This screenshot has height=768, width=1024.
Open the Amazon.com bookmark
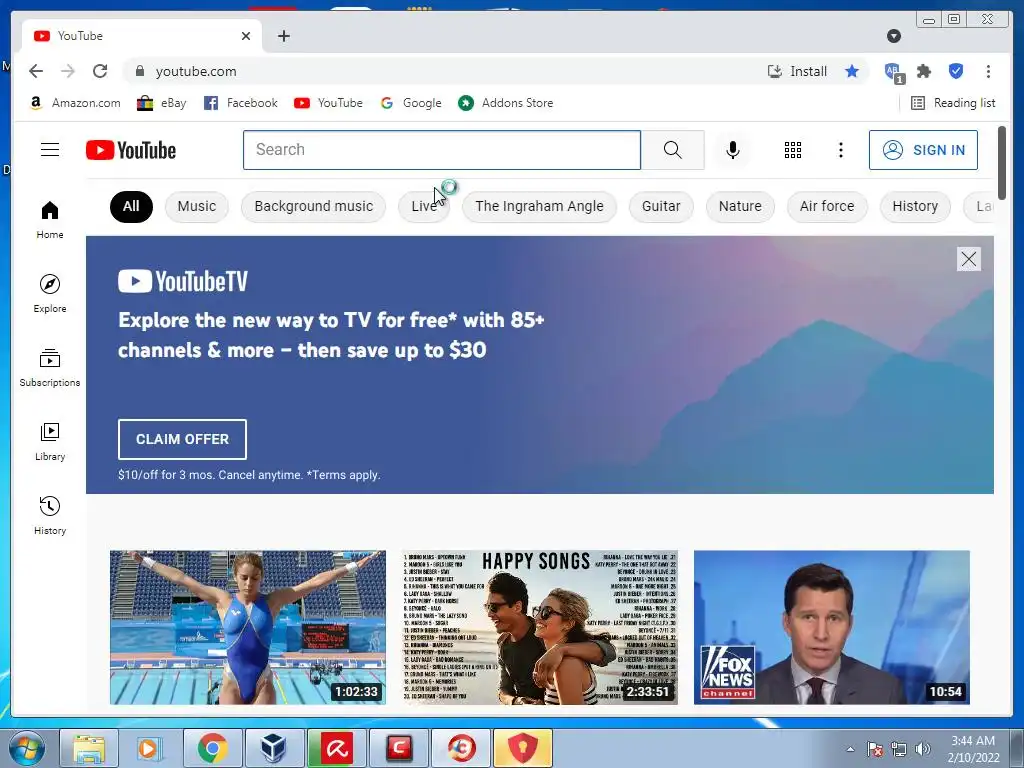click(75, 103)
